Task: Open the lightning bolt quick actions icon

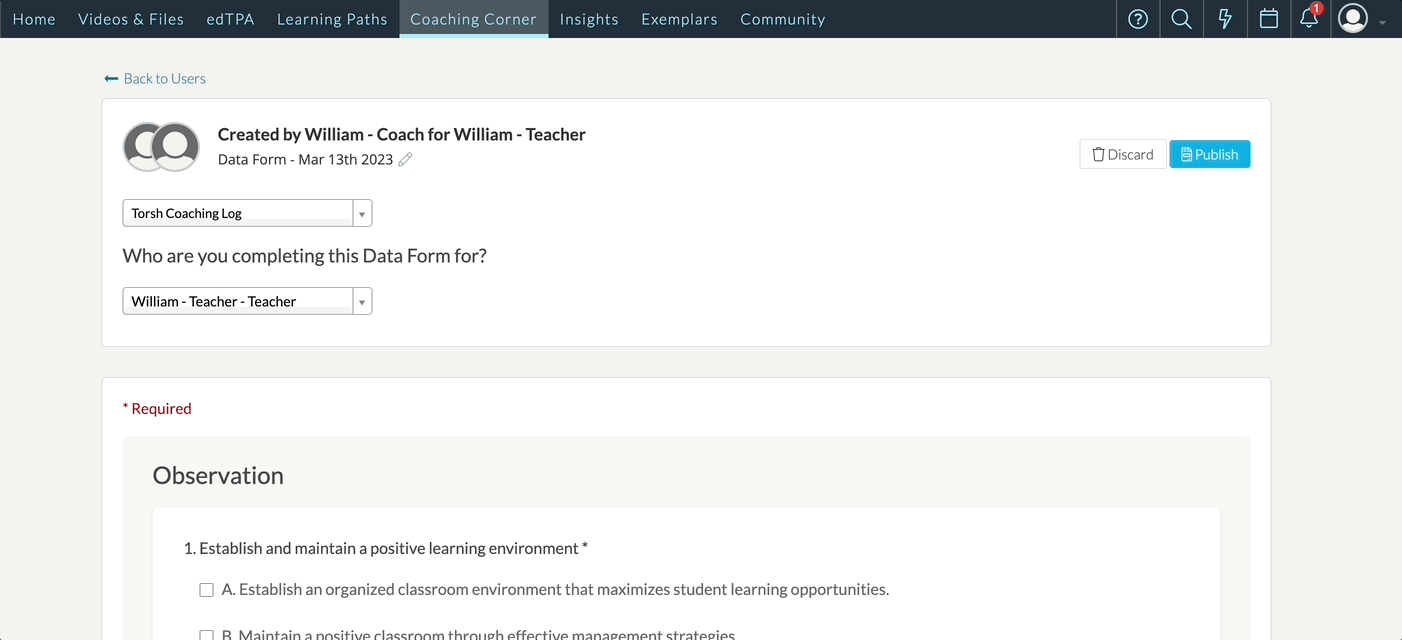Action: [1225, 19]
